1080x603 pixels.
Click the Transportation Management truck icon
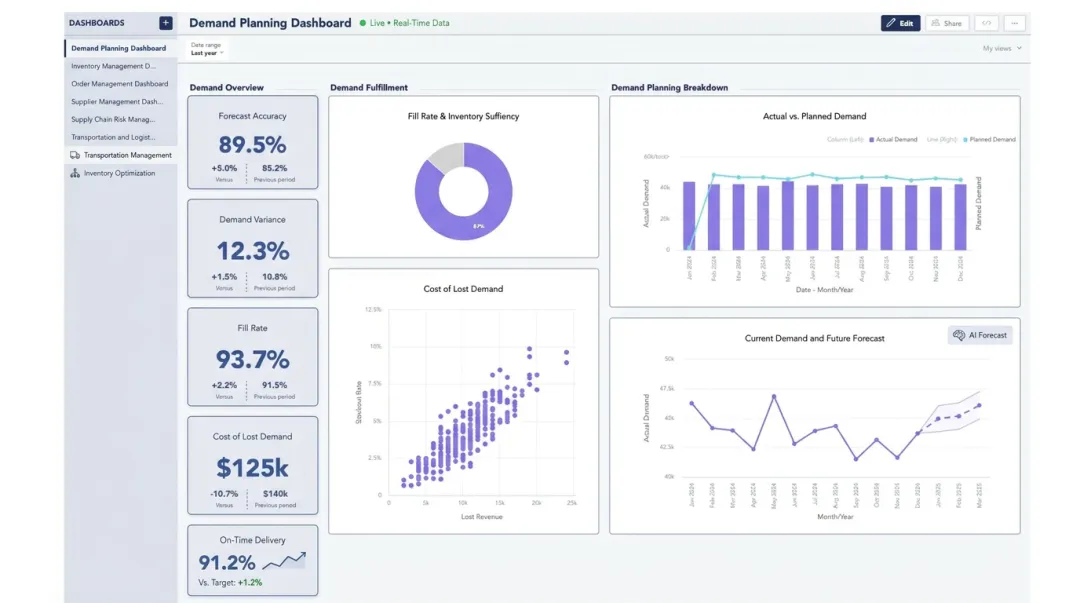(74, 155)
